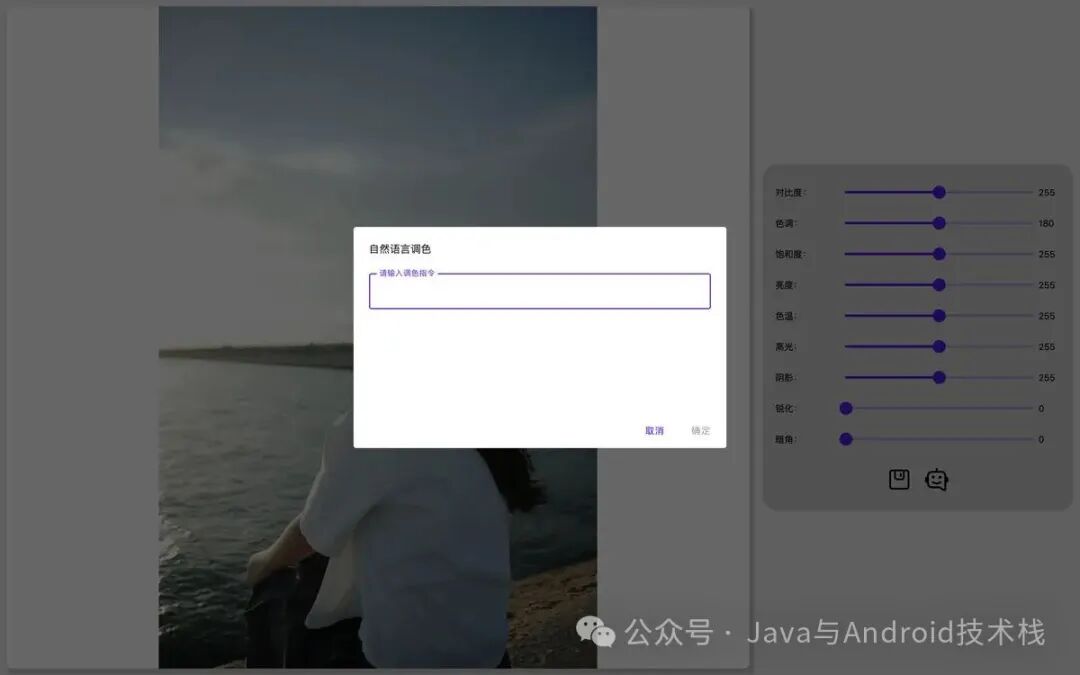
Task: Adjust the 饱和度 saturation slider
Action: (939, 254)
